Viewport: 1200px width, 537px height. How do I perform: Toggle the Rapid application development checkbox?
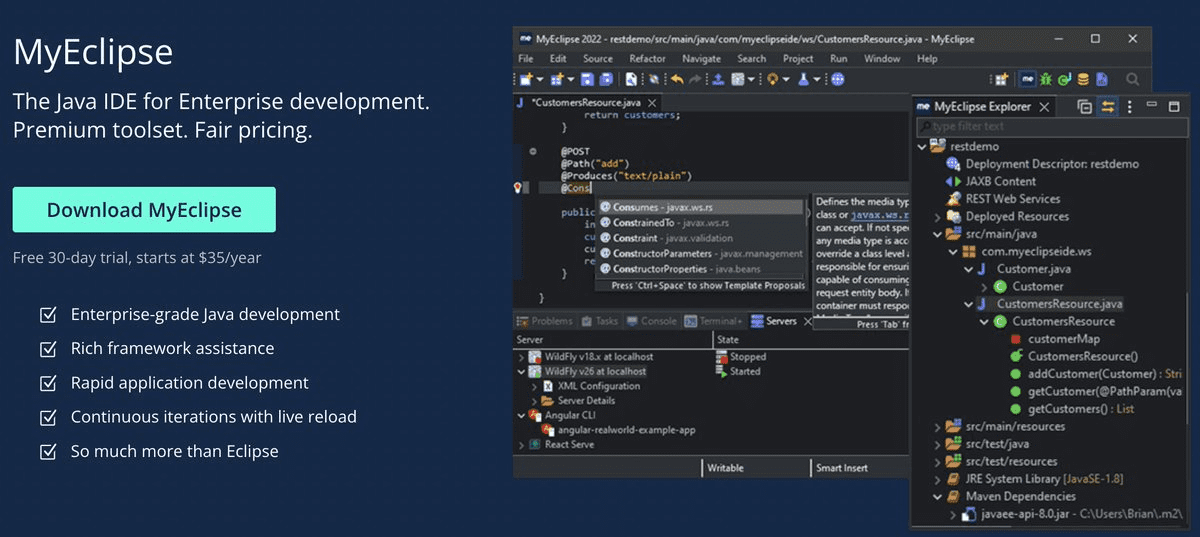tap(47, 383)
